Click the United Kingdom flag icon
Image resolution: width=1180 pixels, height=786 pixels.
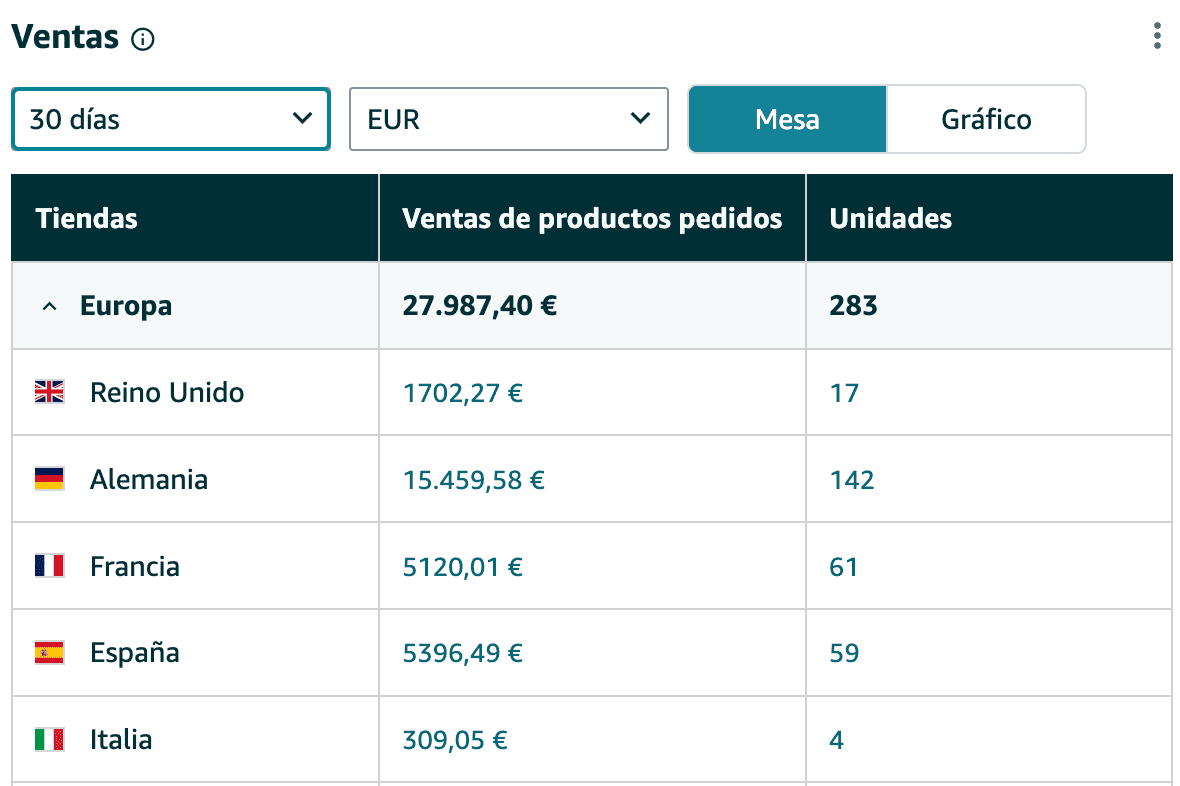49,392
